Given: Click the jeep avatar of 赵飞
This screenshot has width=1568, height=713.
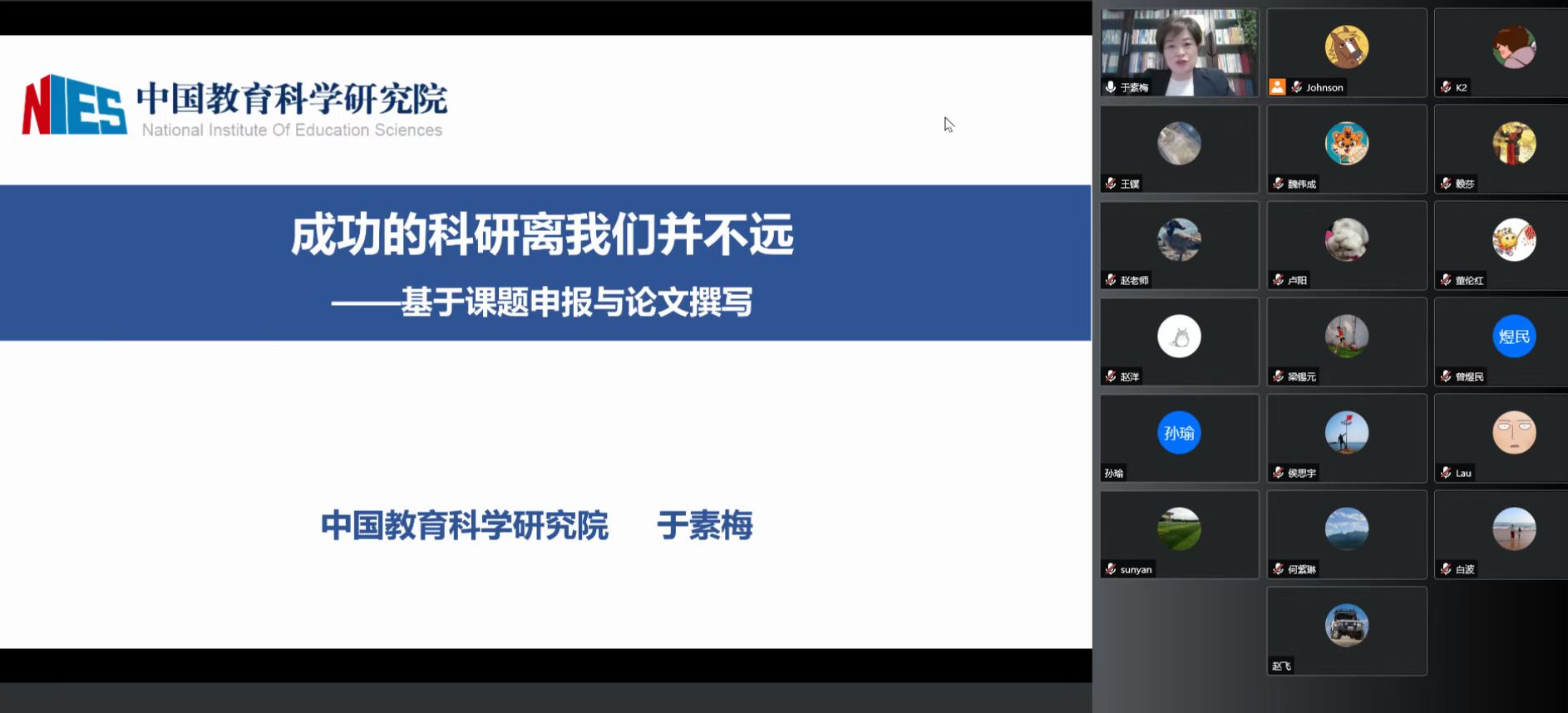Looking at the screenshot, I should pos(1346,625).
